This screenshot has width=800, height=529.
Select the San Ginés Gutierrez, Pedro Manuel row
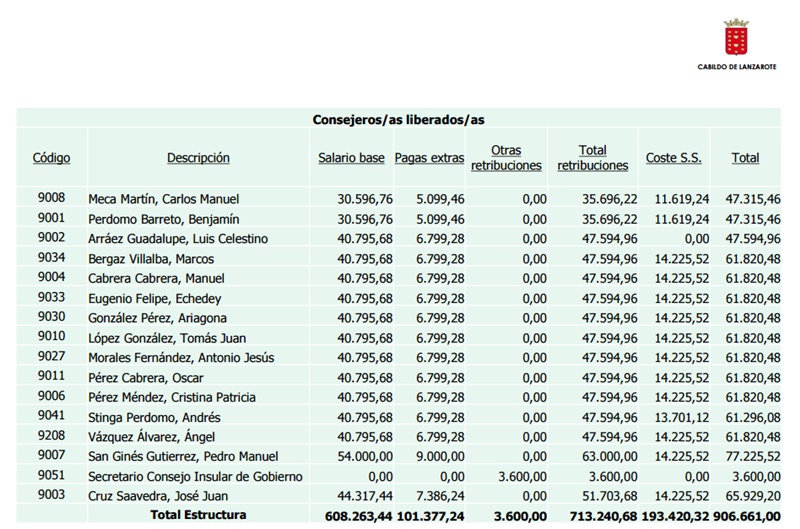[183, 457]
